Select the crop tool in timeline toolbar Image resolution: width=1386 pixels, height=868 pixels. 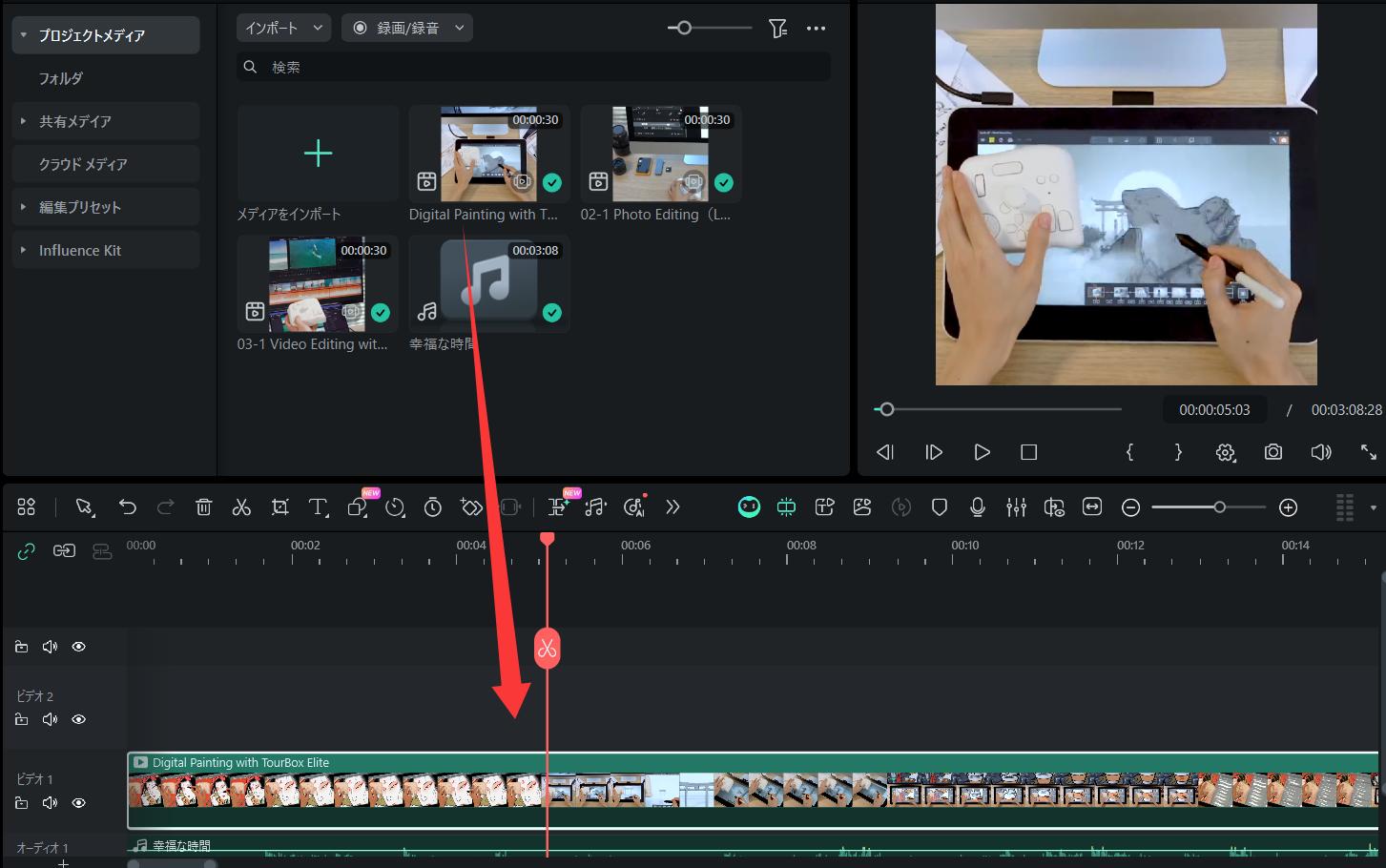(279, 507)
